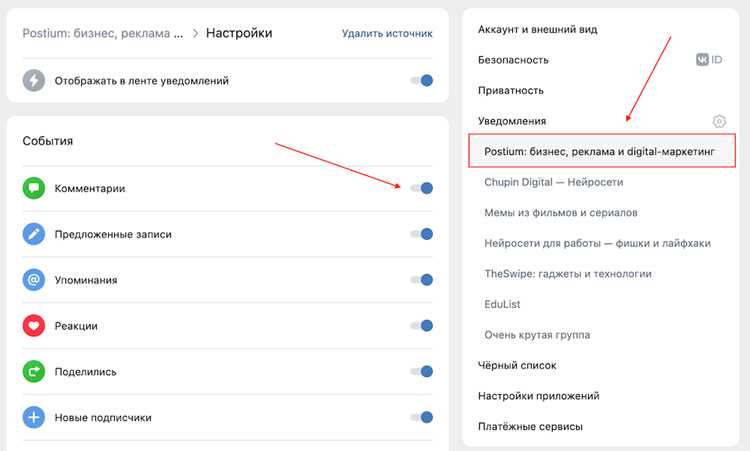Viewport: 750px width, 451px height.
Task: Open the gear icon beside Уведомления
Action: tap(719, 121)
